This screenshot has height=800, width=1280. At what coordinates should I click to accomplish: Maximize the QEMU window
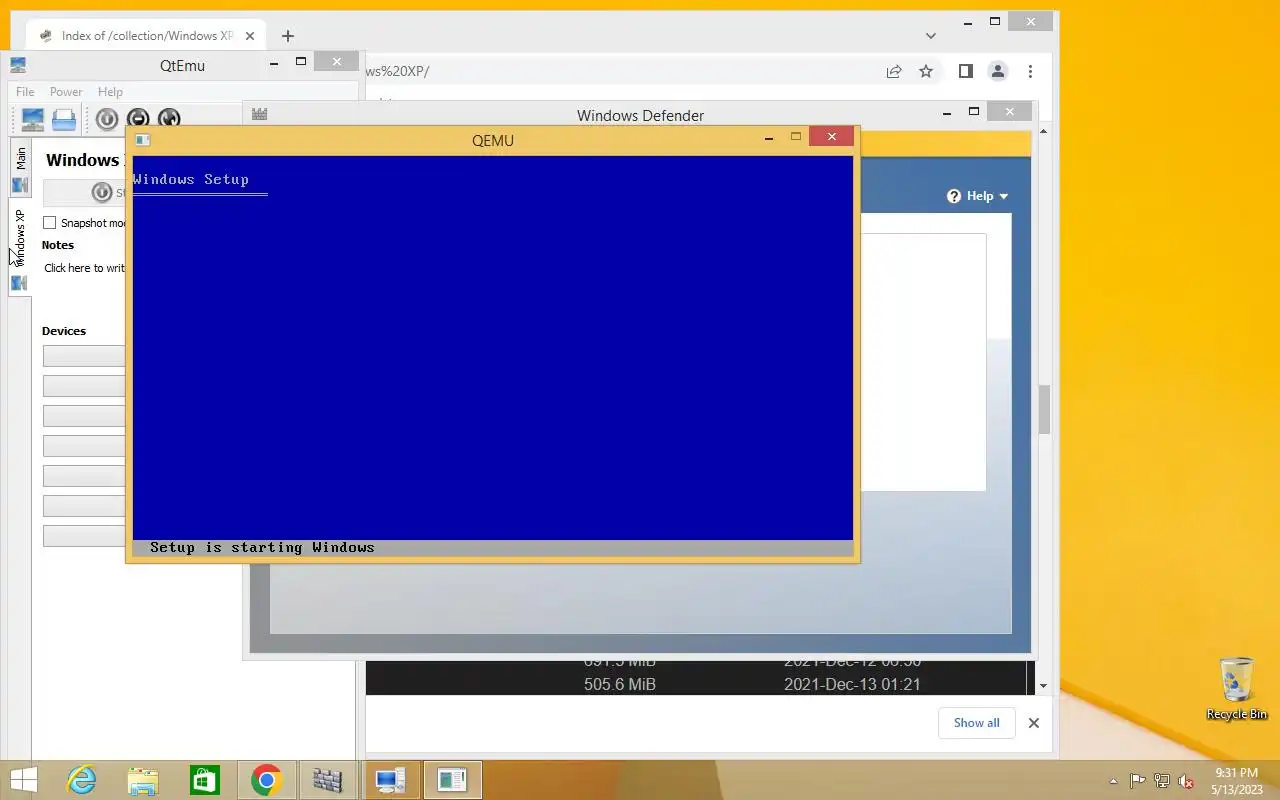click(x=796, y=137)
